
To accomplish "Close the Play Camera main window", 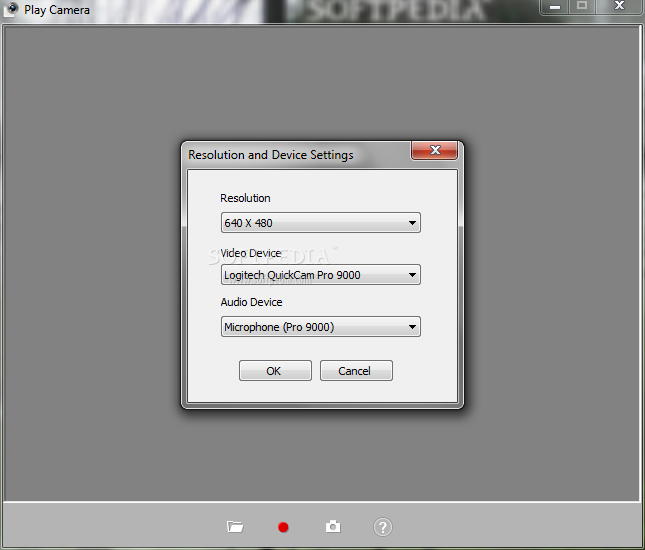I will click(619, 7).
